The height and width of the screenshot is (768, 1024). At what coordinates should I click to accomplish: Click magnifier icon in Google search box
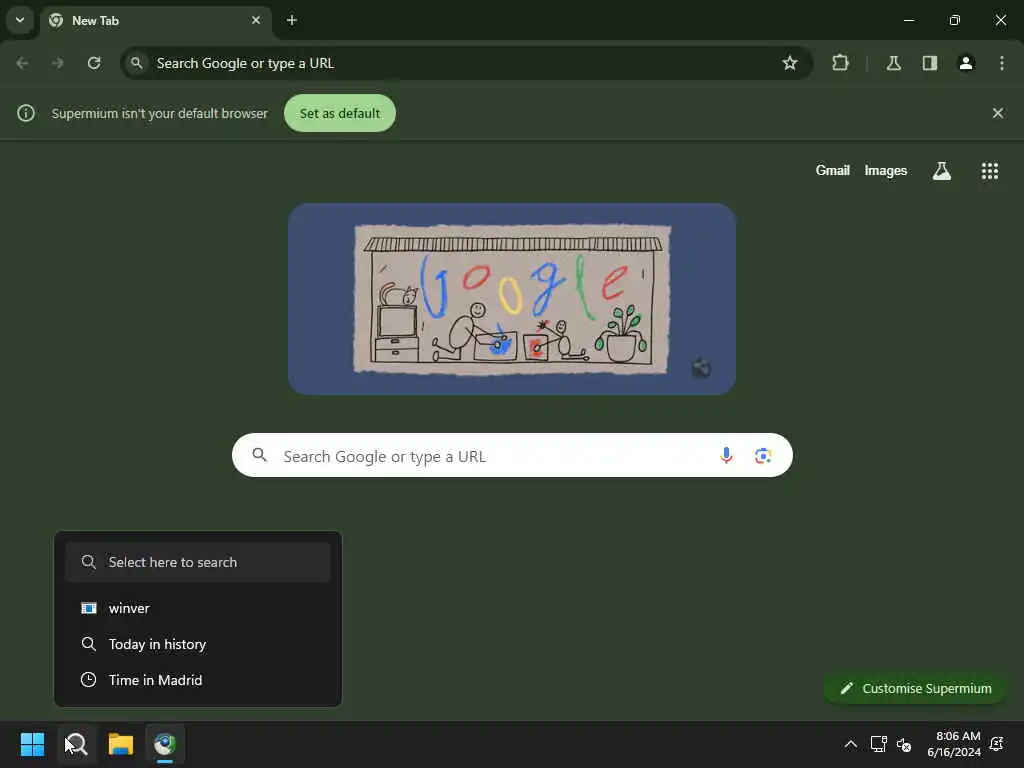[259, 455]
